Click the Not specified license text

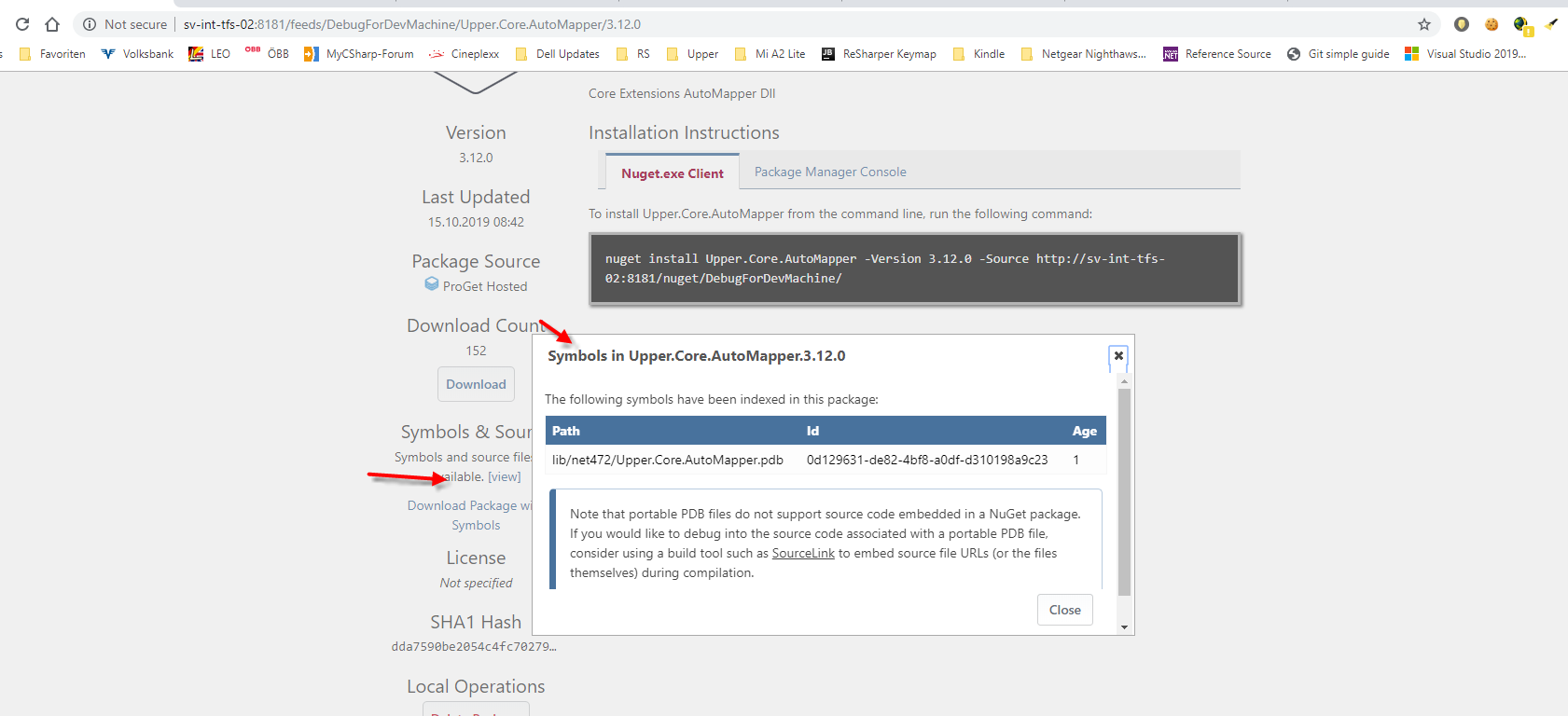click(x=476, y=583)
